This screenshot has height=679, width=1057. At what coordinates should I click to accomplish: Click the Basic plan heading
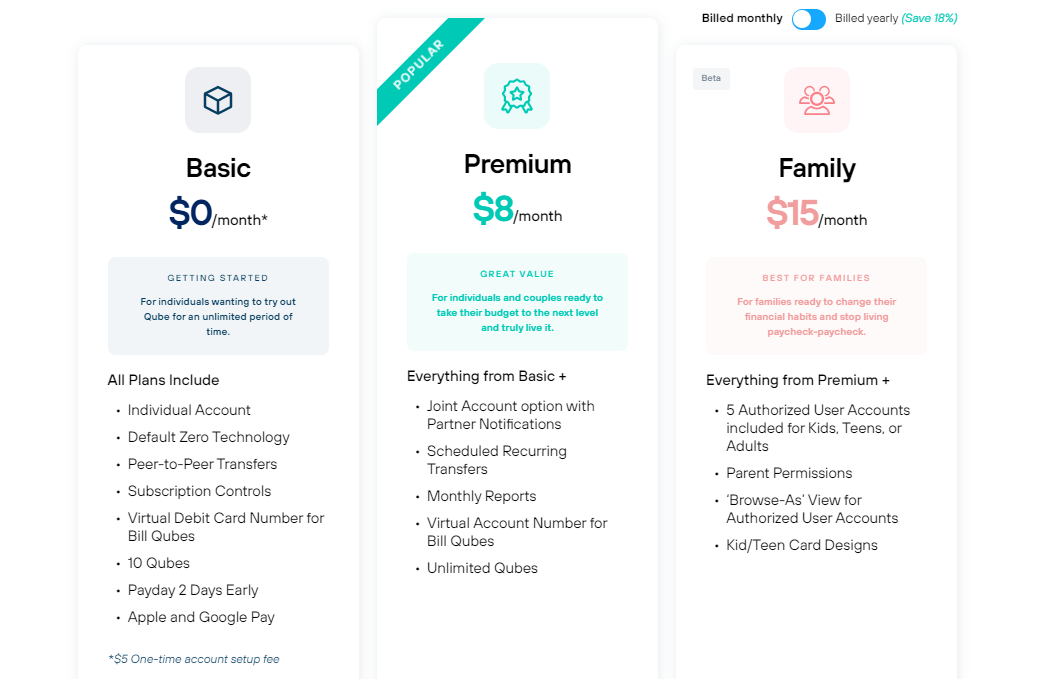[x=218, y=168]
